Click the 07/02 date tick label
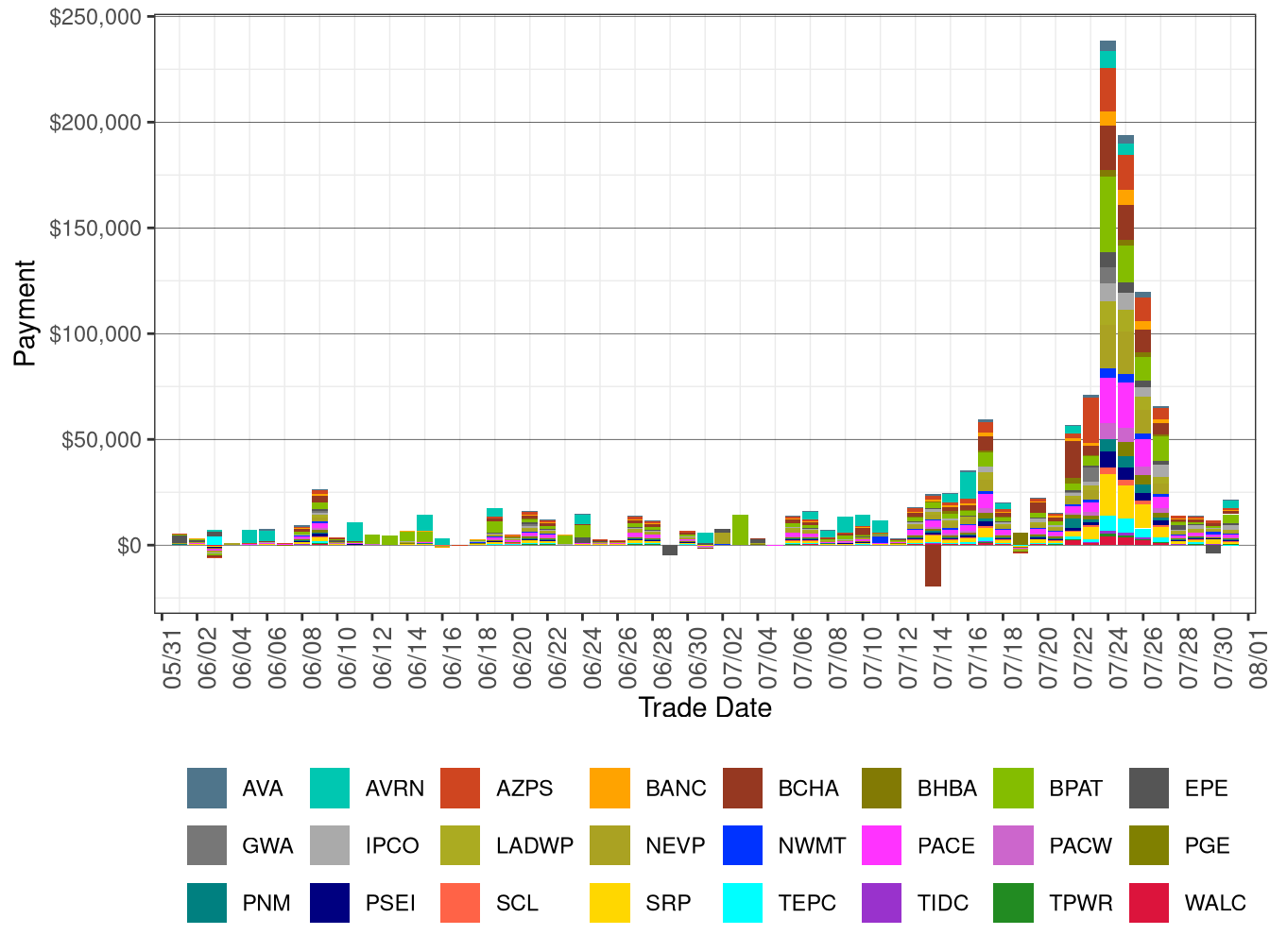 pos(733,657)
